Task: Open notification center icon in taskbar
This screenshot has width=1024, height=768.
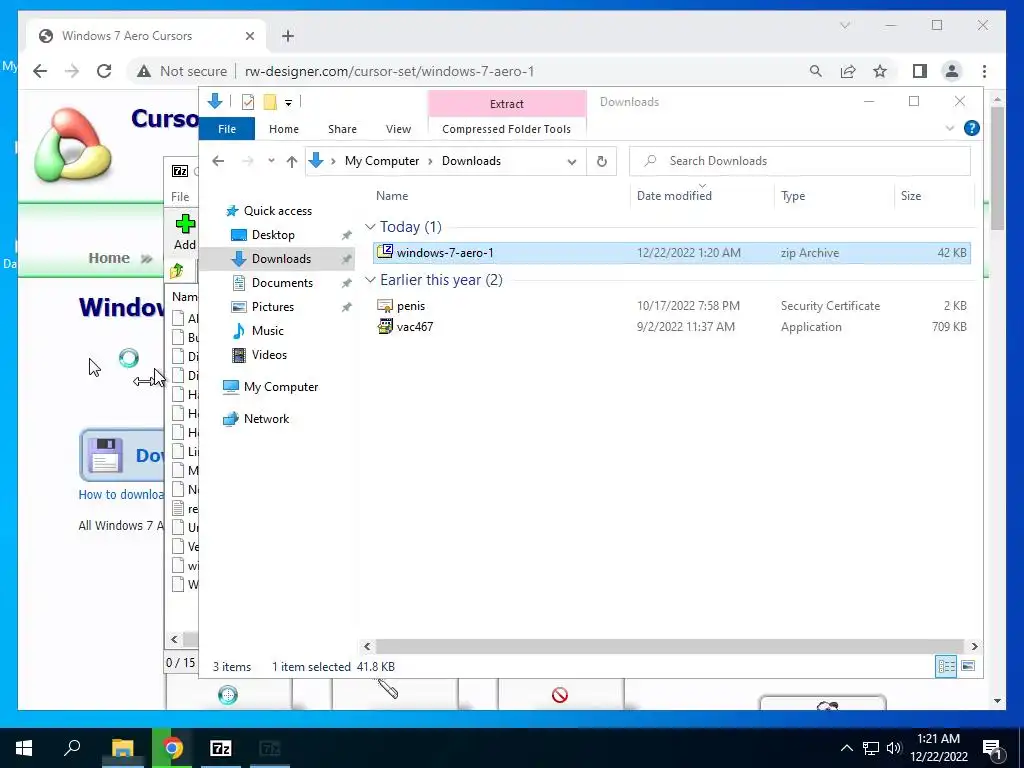Action: click(993, 749)
